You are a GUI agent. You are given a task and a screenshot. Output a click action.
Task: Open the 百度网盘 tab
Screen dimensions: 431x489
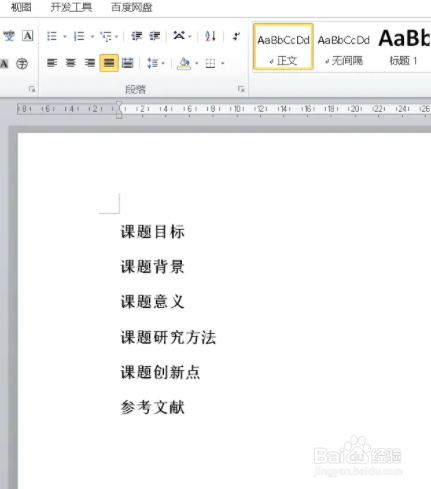[x=132, y=7]
